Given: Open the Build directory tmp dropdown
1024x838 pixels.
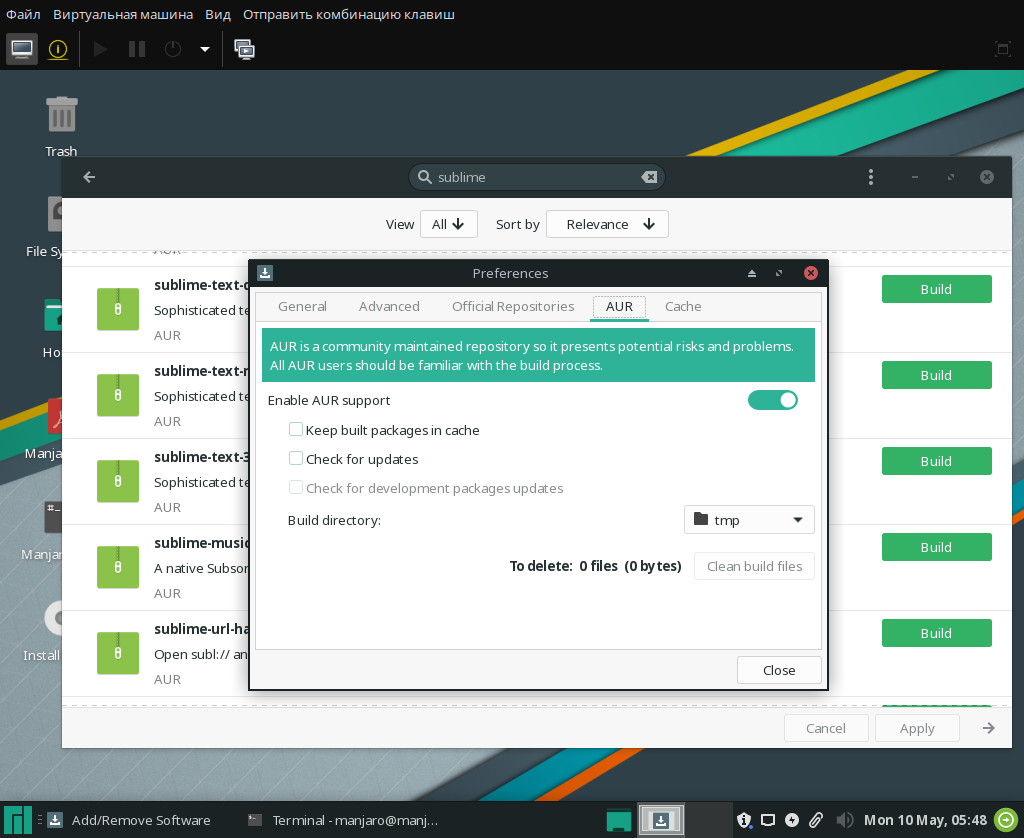Looking at the screenshot, I should click(x=749, y=520).
